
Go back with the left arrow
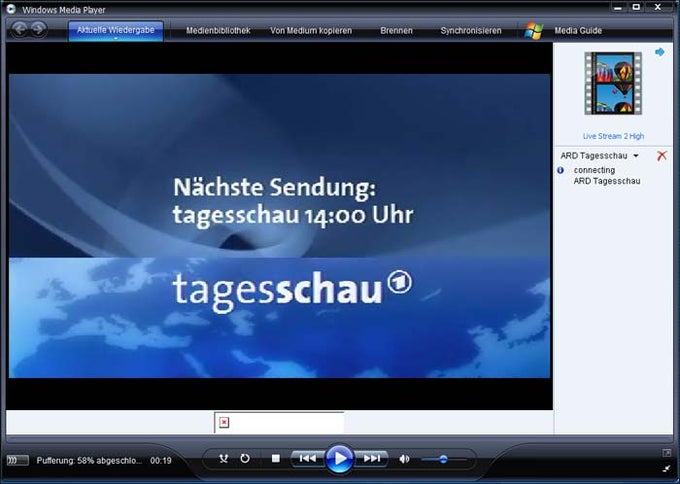(x=20, y=29)
